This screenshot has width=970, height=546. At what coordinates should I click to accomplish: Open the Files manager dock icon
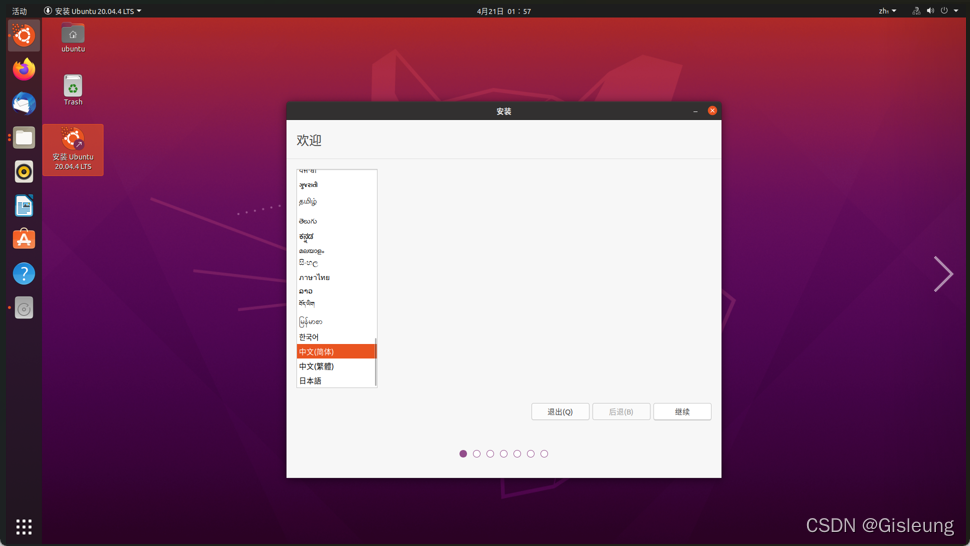(24, 137)
